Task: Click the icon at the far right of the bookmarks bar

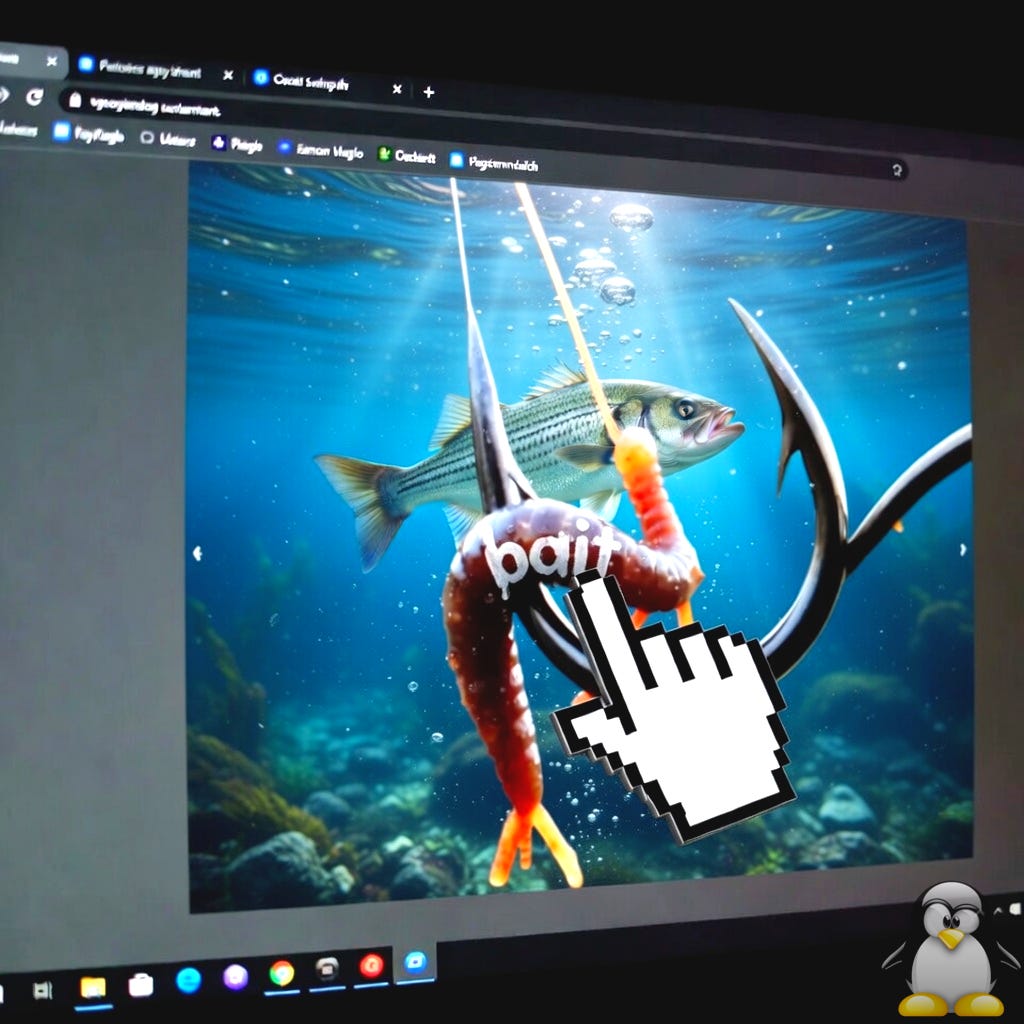Action: [897, 170]
